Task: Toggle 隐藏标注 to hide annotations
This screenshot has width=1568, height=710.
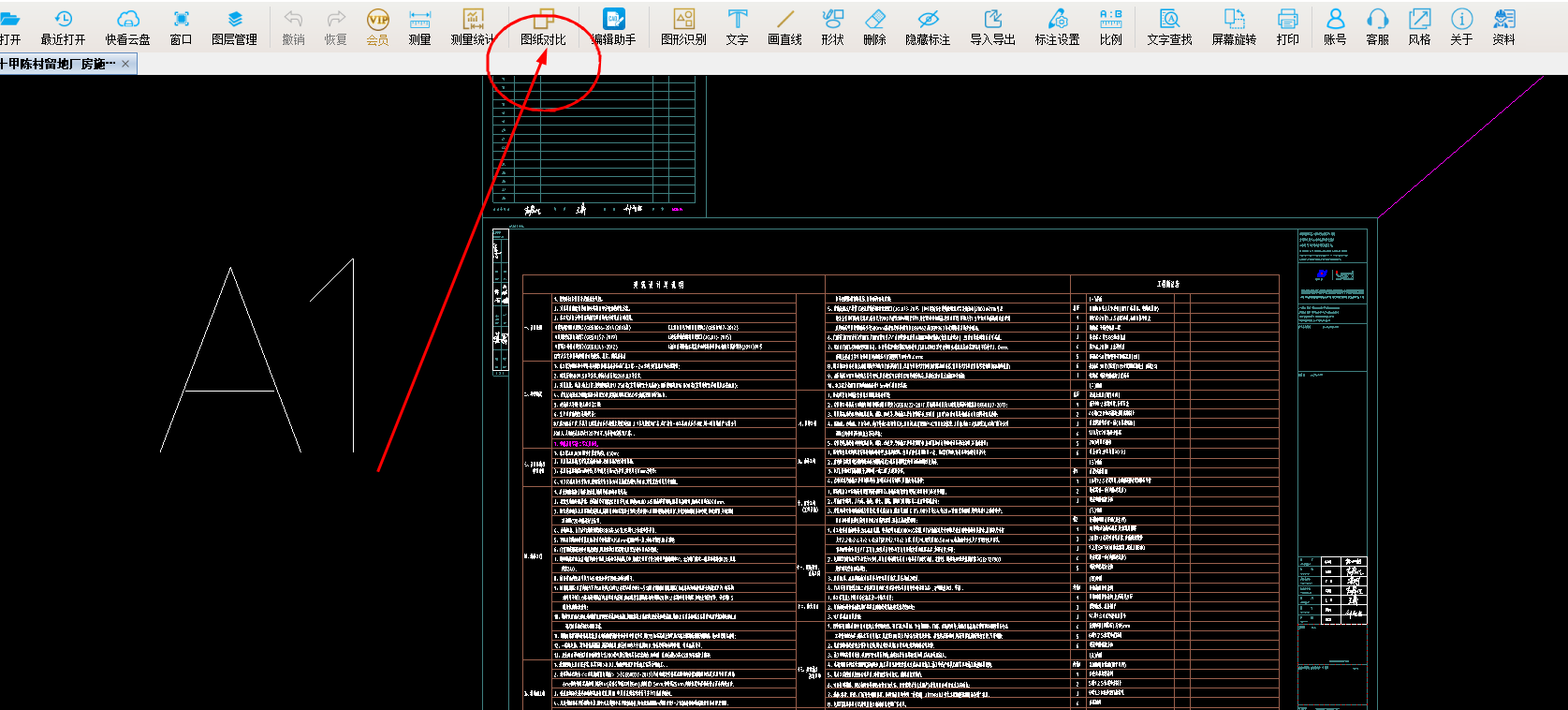Action: 927,26
